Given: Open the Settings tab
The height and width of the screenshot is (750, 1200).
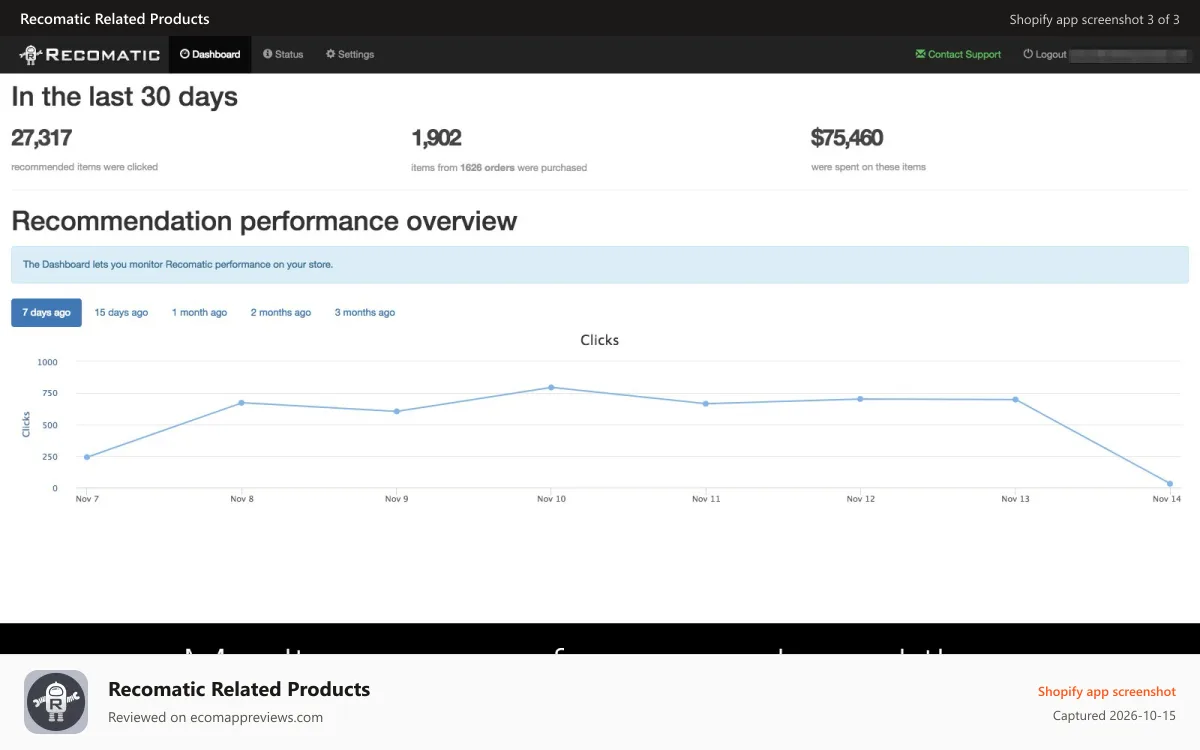Looking at the screenshot, I should 350,54.
